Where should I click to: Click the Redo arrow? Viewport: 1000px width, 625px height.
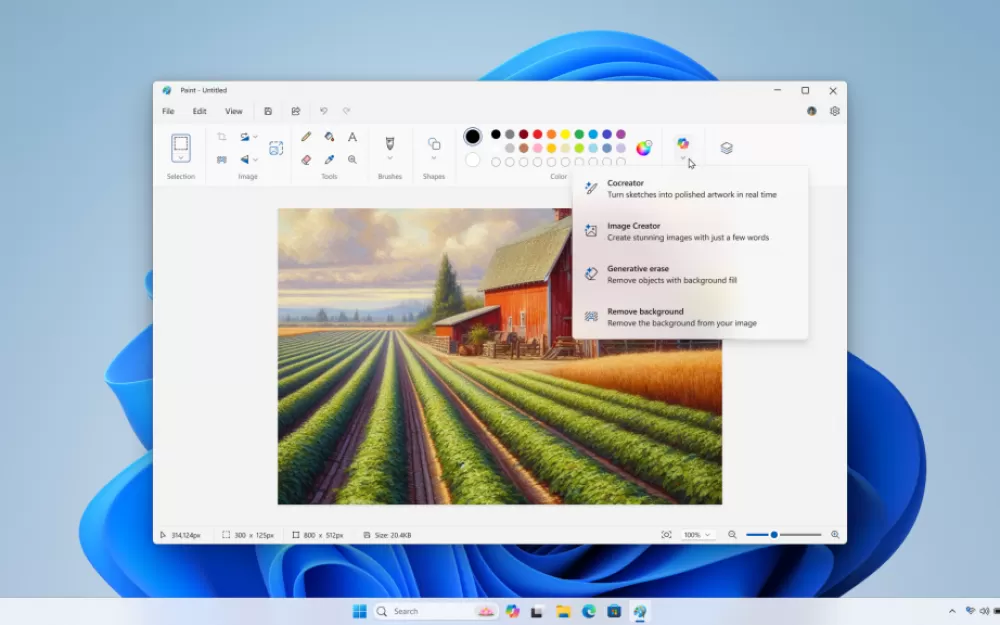point(346,111)
